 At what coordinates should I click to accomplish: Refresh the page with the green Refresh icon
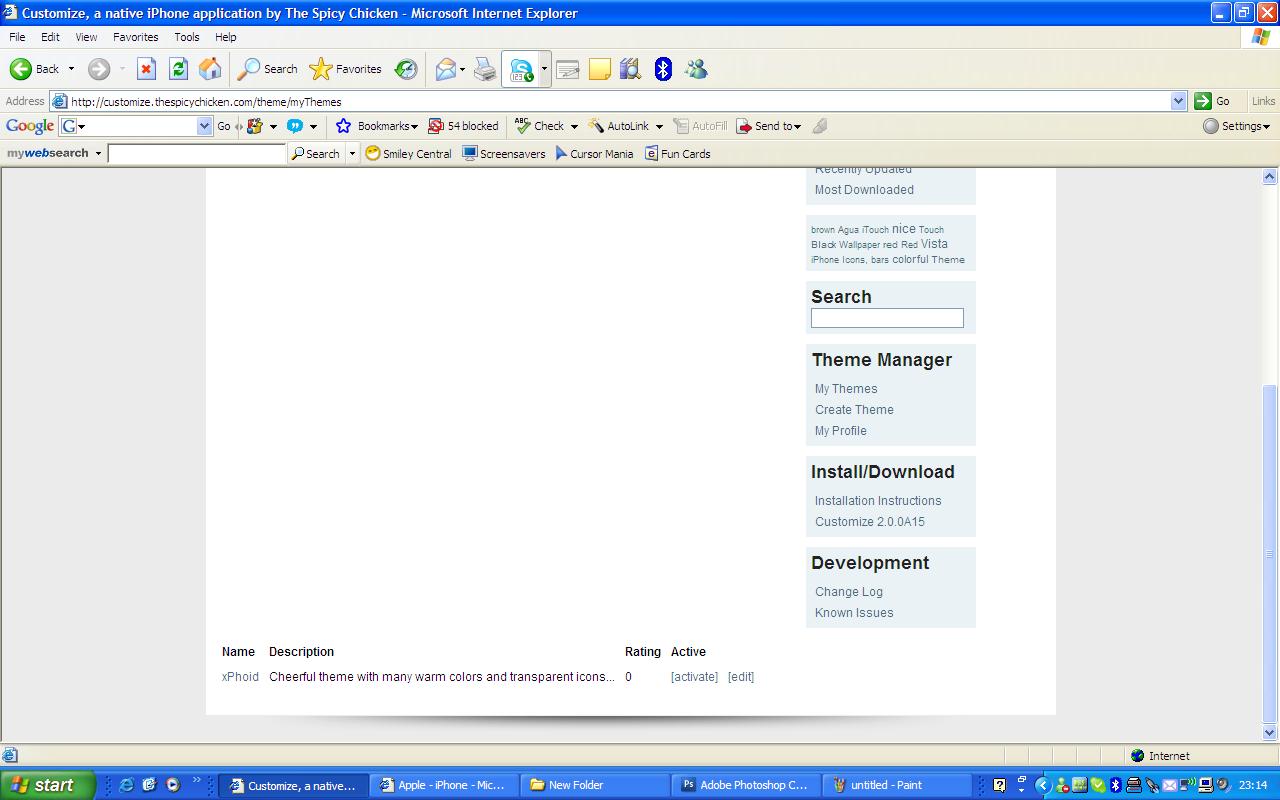(178, 69)
